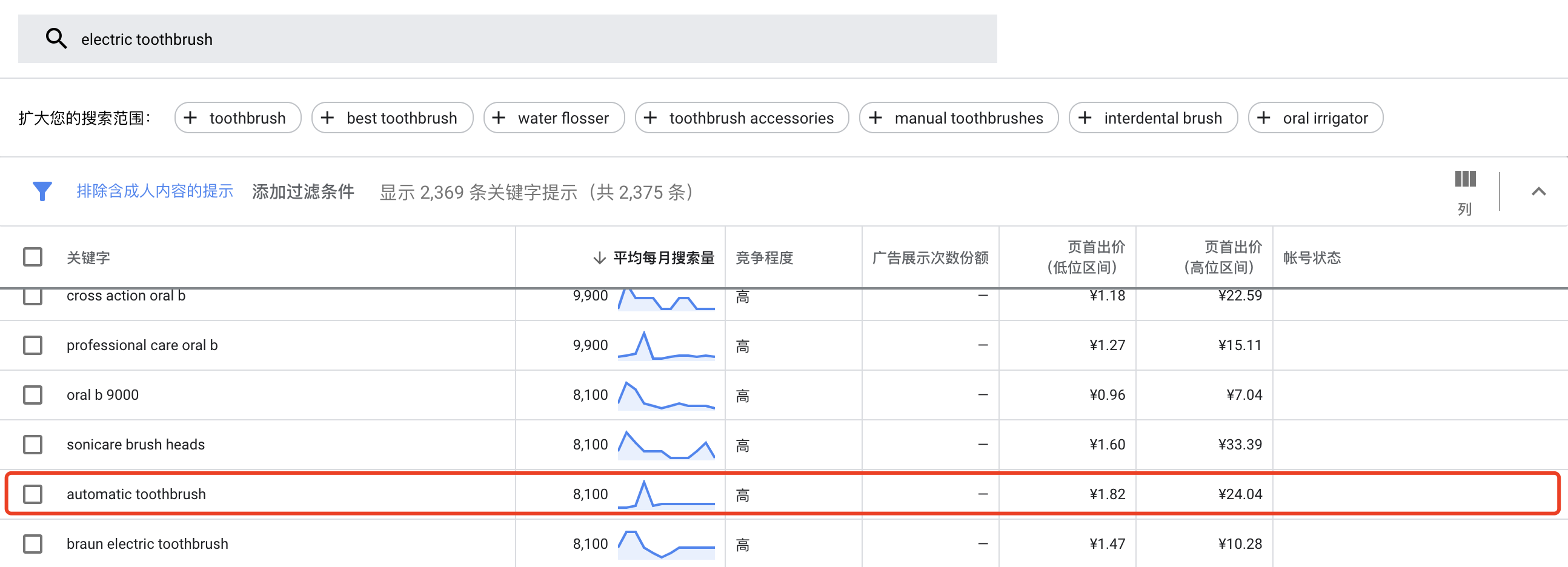
Task: Click plus icon on water flosser chip
Action: 499,118
